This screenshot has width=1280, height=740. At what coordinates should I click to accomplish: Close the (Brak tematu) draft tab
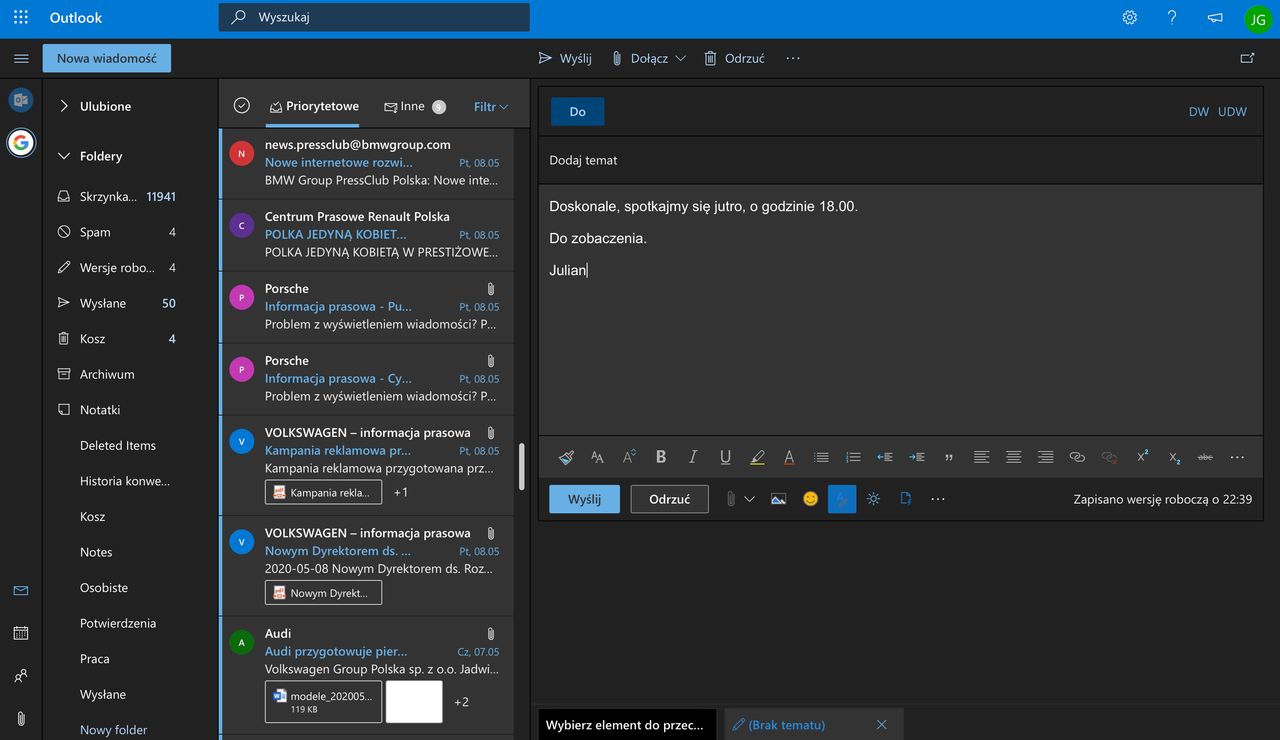(881, 725)
